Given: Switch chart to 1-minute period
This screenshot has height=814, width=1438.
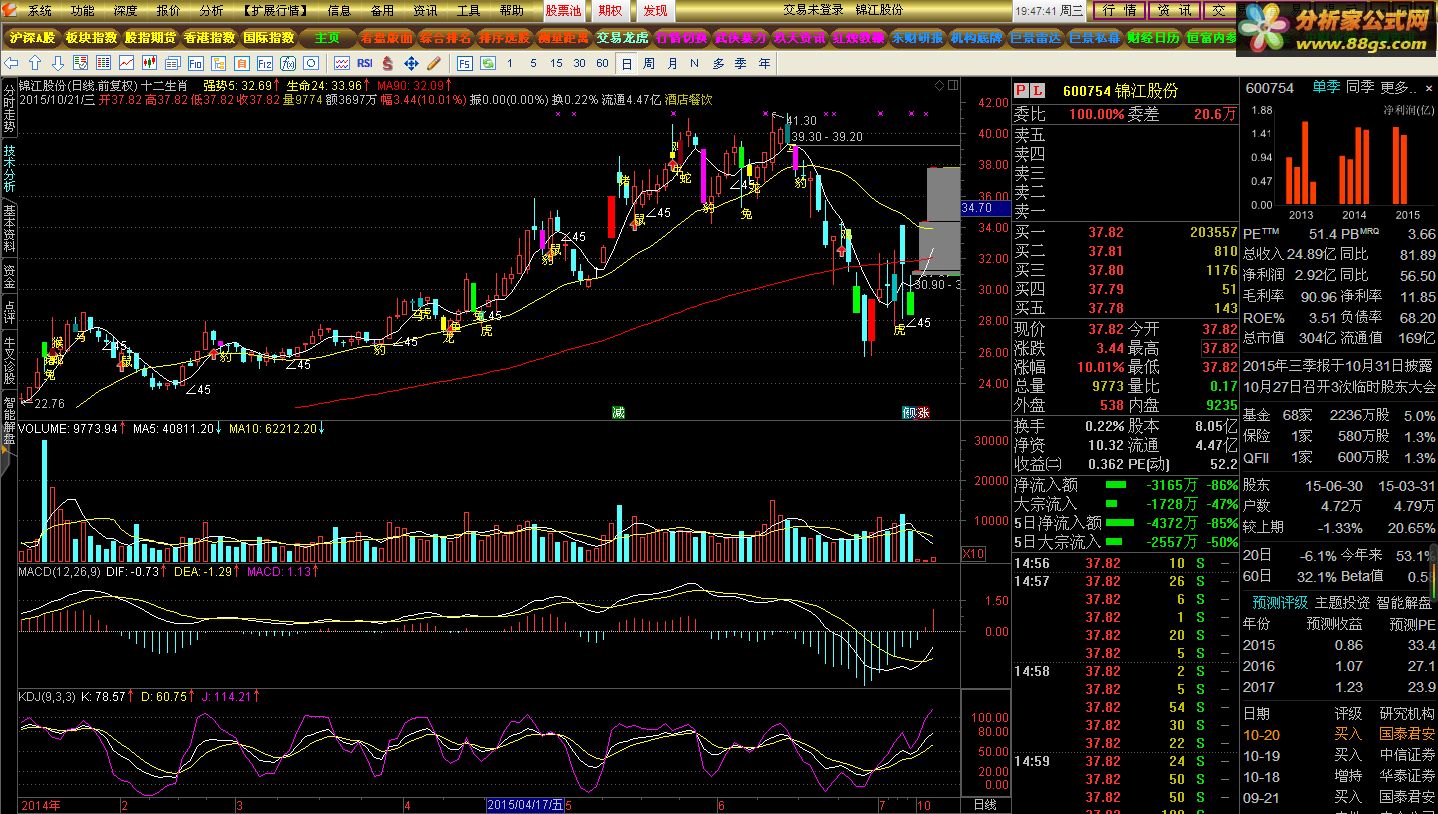Looking at the screenshot, I should click(x=510, y=63).
